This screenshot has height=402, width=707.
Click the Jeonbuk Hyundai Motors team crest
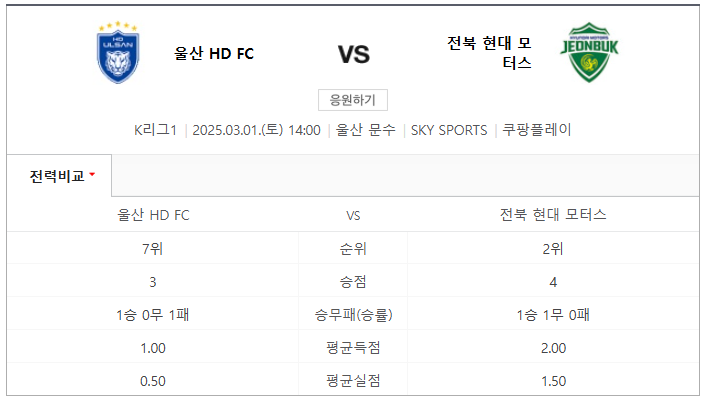tap(589, 52)
